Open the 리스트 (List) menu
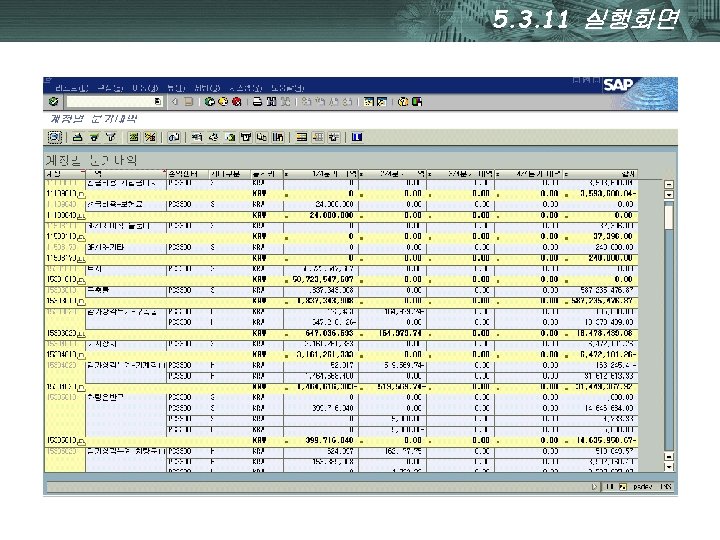This screenshot has width=720, height=540. coord(72,88)
